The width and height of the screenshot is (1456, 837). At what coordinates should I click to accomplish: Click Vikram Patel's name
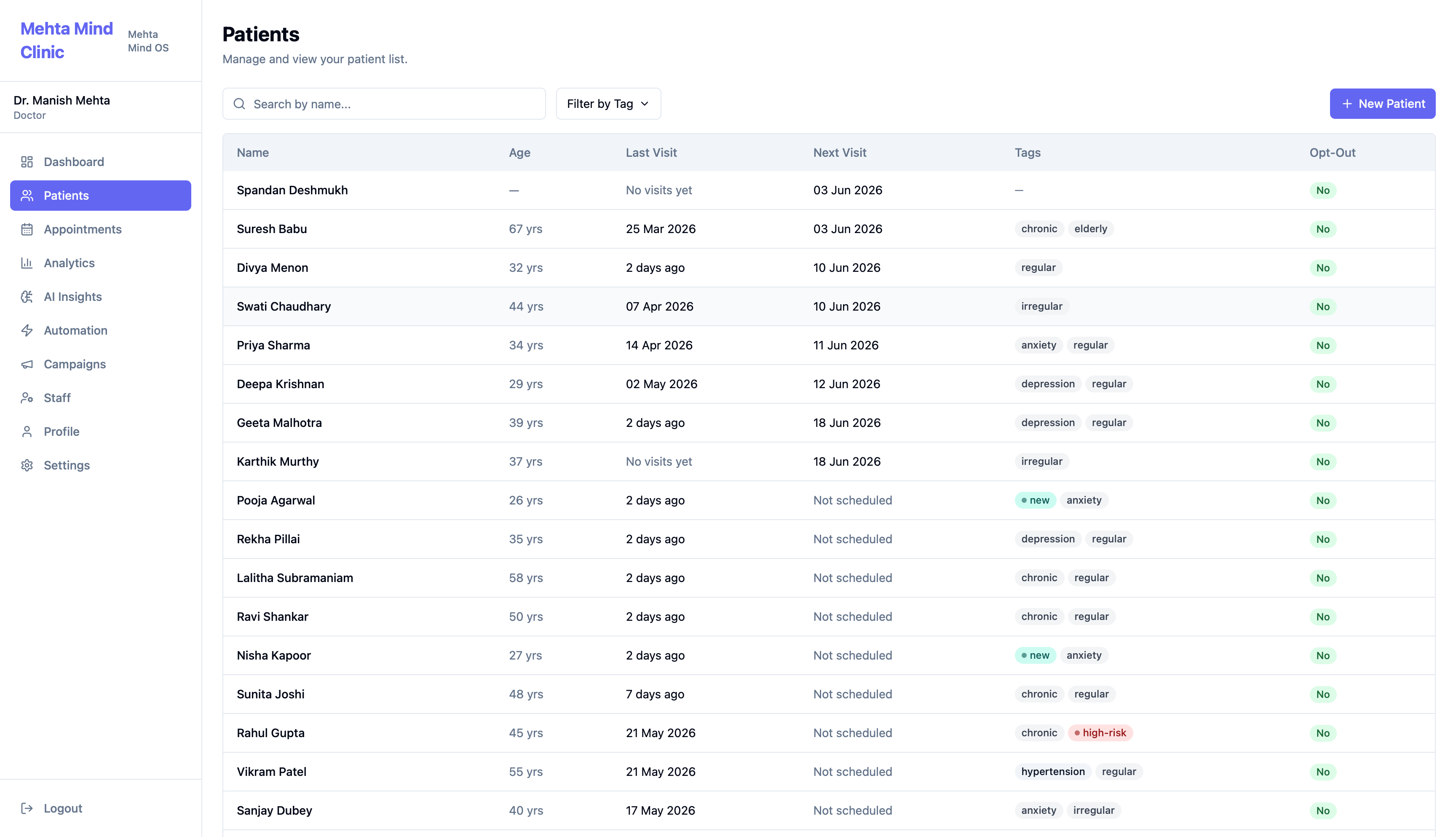271,772
